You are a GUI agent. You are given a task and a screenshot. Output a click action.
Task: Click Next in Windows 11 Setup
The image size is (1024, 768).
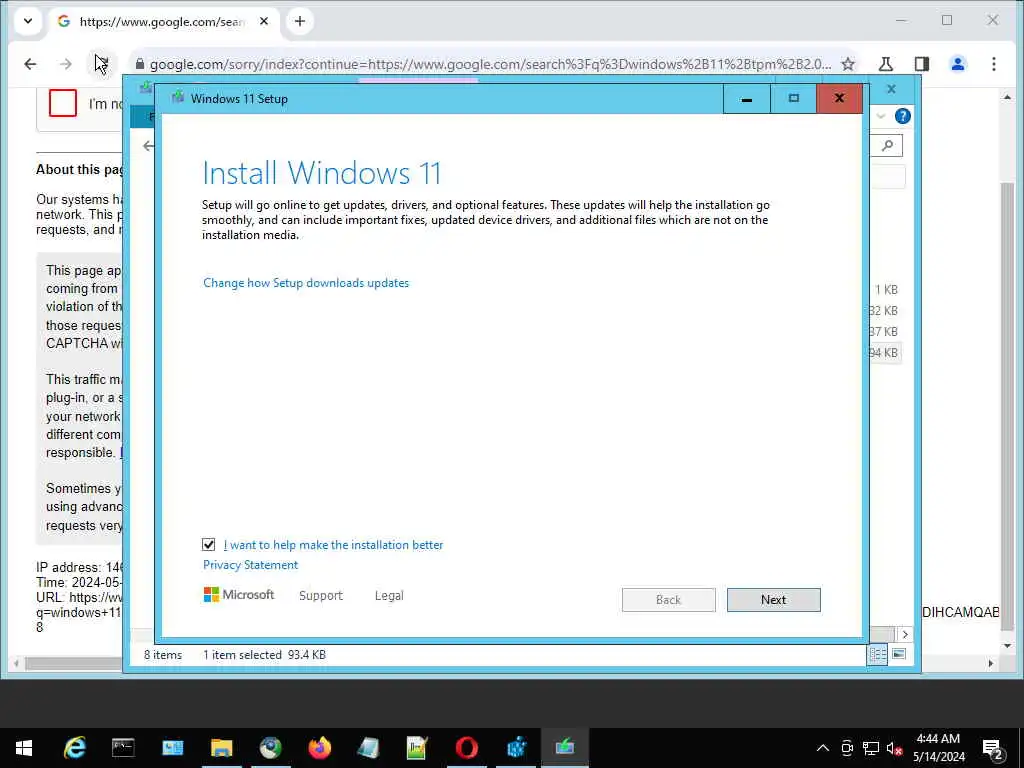pyautogui.click(x=773, y=600)
